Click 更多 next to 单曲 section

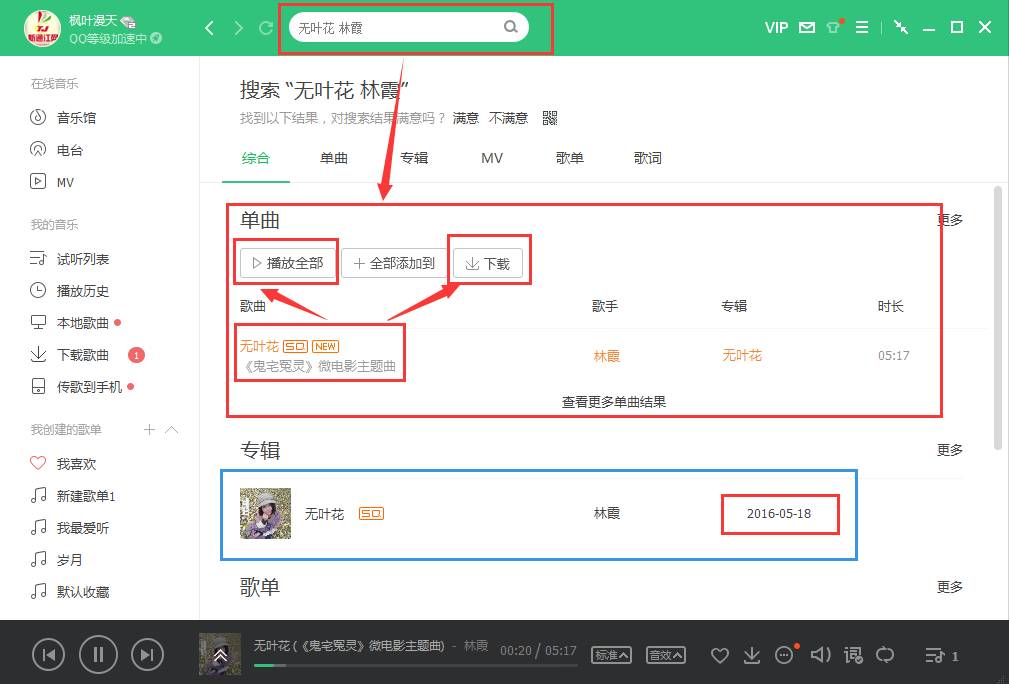(x=950, y=220)
